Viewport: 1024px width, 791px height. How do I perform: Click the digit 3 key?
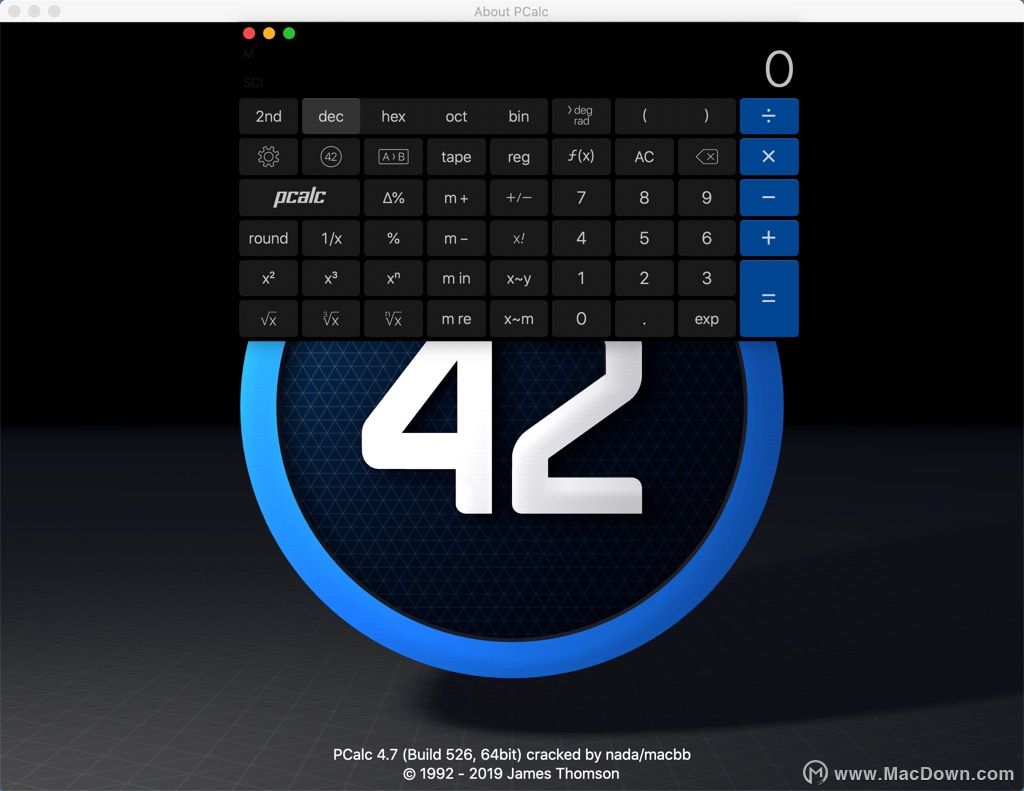point(707,278)
